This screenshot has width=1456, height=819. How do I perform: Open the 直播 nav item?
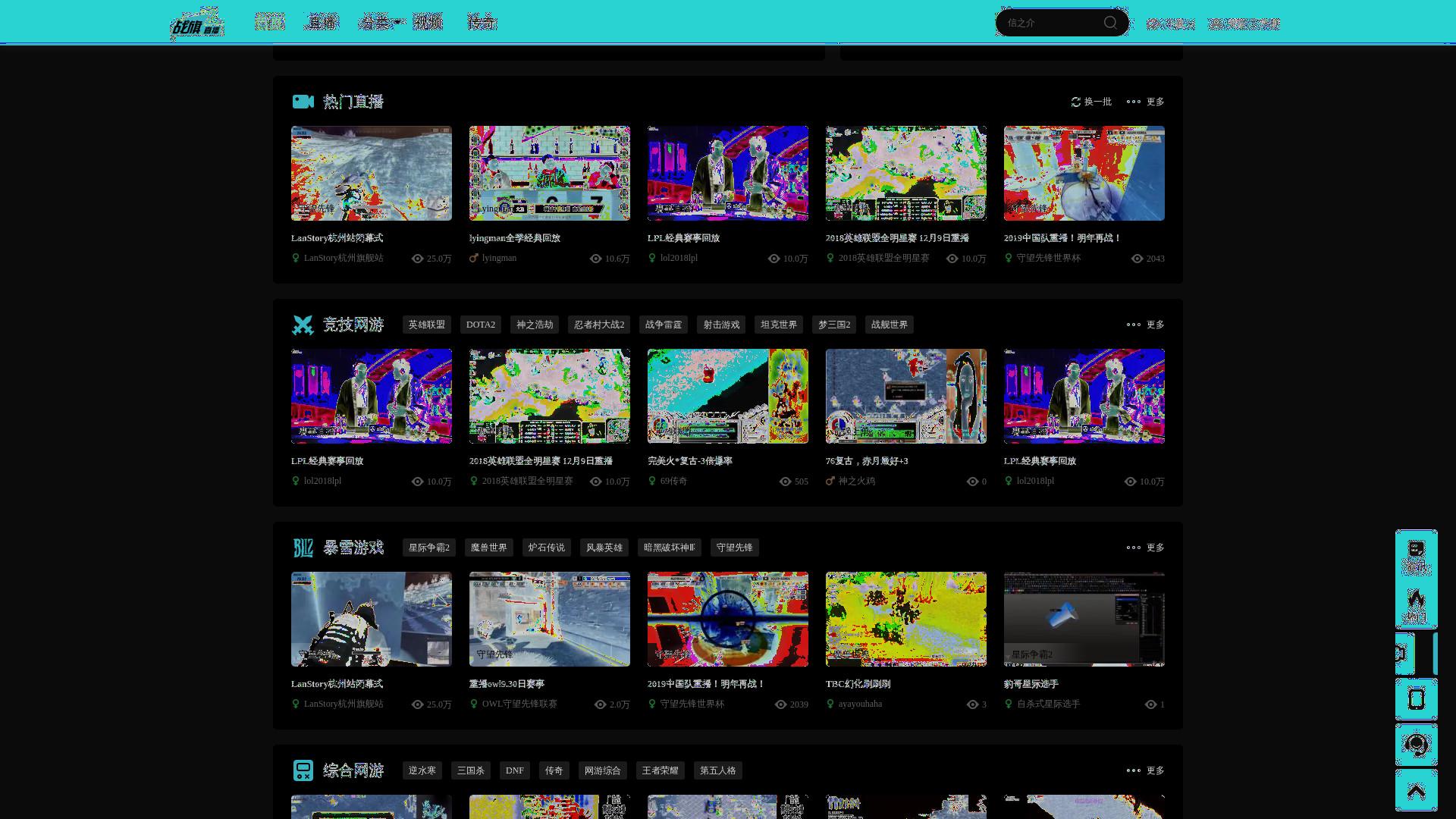click(322, 22)
